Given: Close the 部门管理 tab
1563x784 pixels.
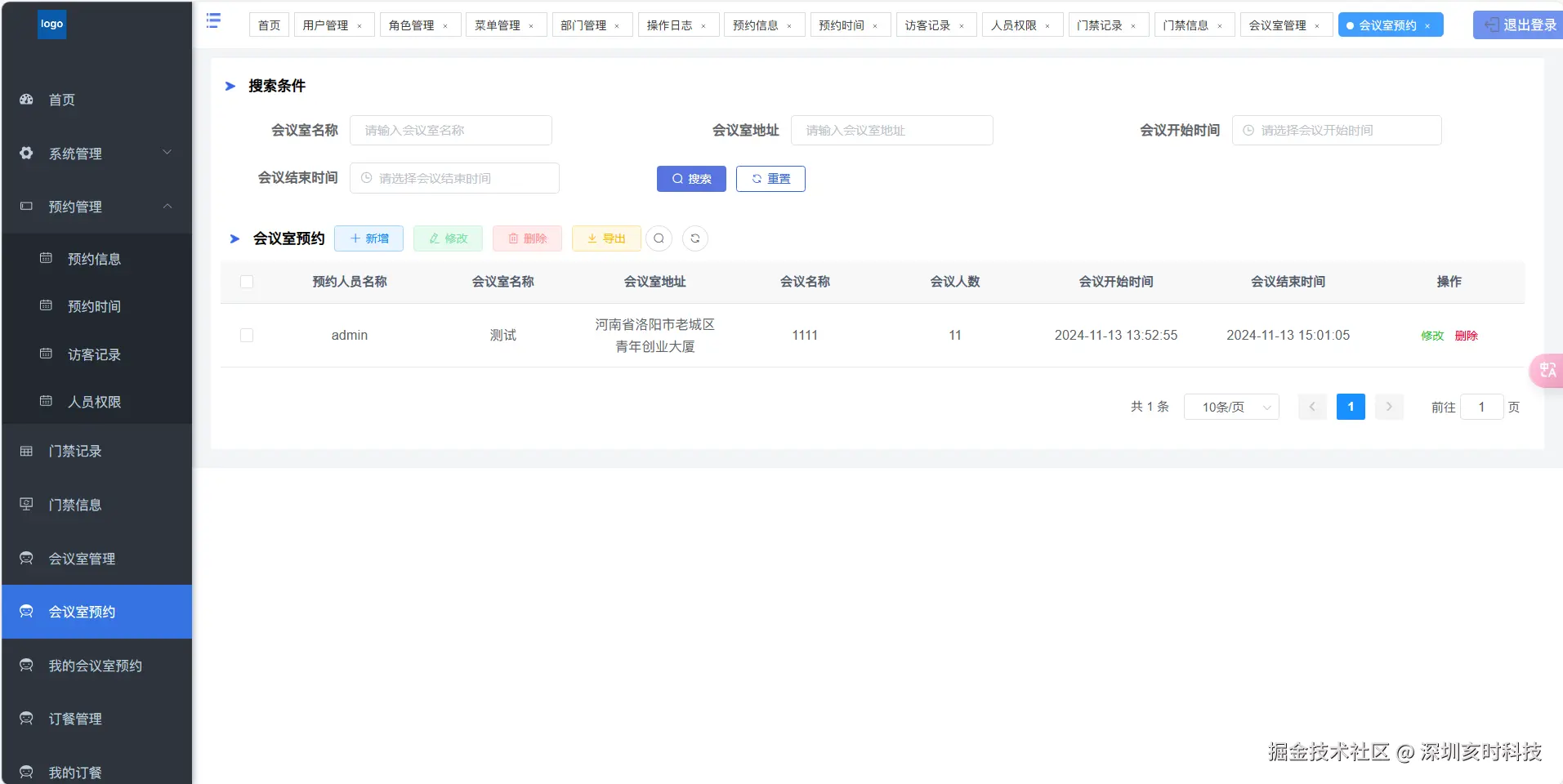Looking at the screenshot, I should tap(617, 26).
